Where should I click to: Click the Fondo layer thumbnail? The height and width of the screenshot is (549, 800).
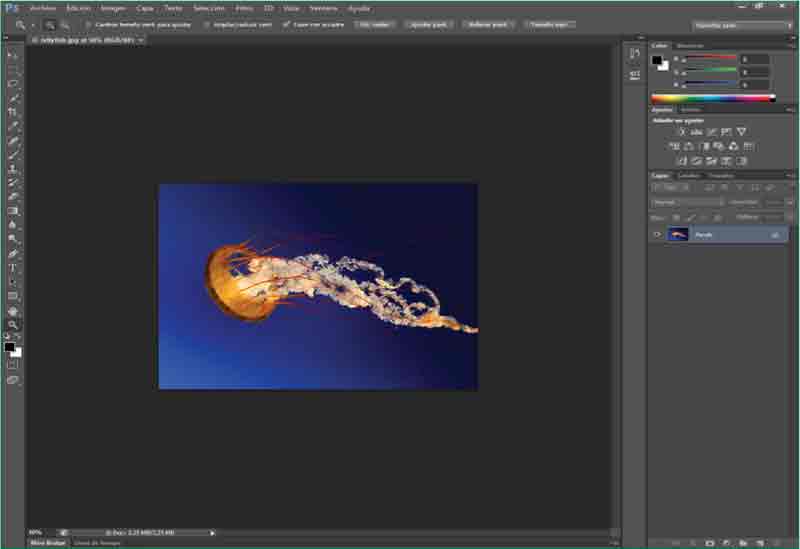tap(678, 234)
